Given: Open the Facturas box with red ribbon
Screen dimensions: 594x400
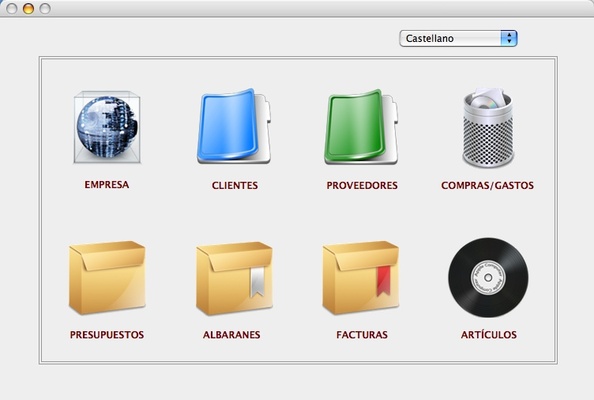Looking at the screenshot, I should [x=361, y=278].
